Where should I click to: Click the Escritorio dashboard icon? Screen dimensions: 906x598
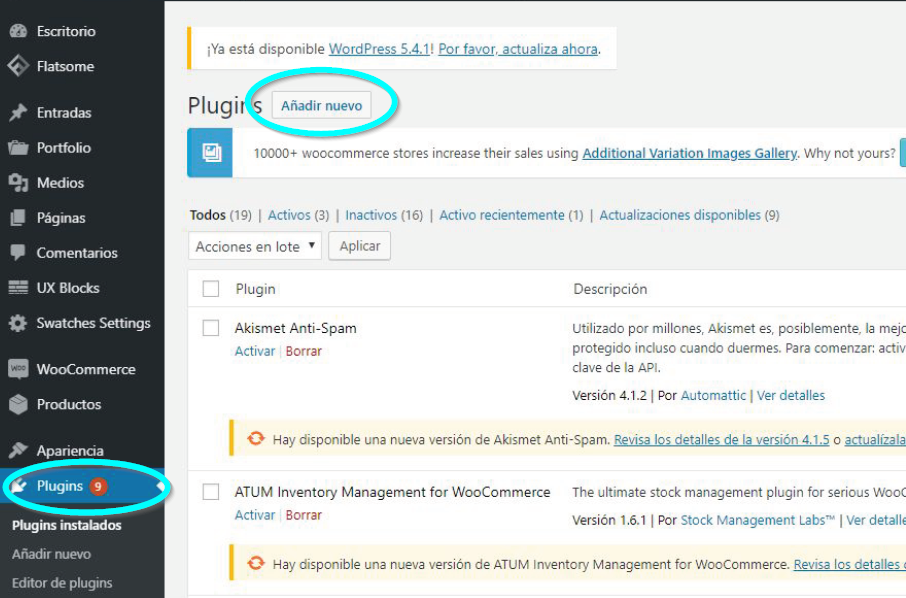[x=18, y=32]
